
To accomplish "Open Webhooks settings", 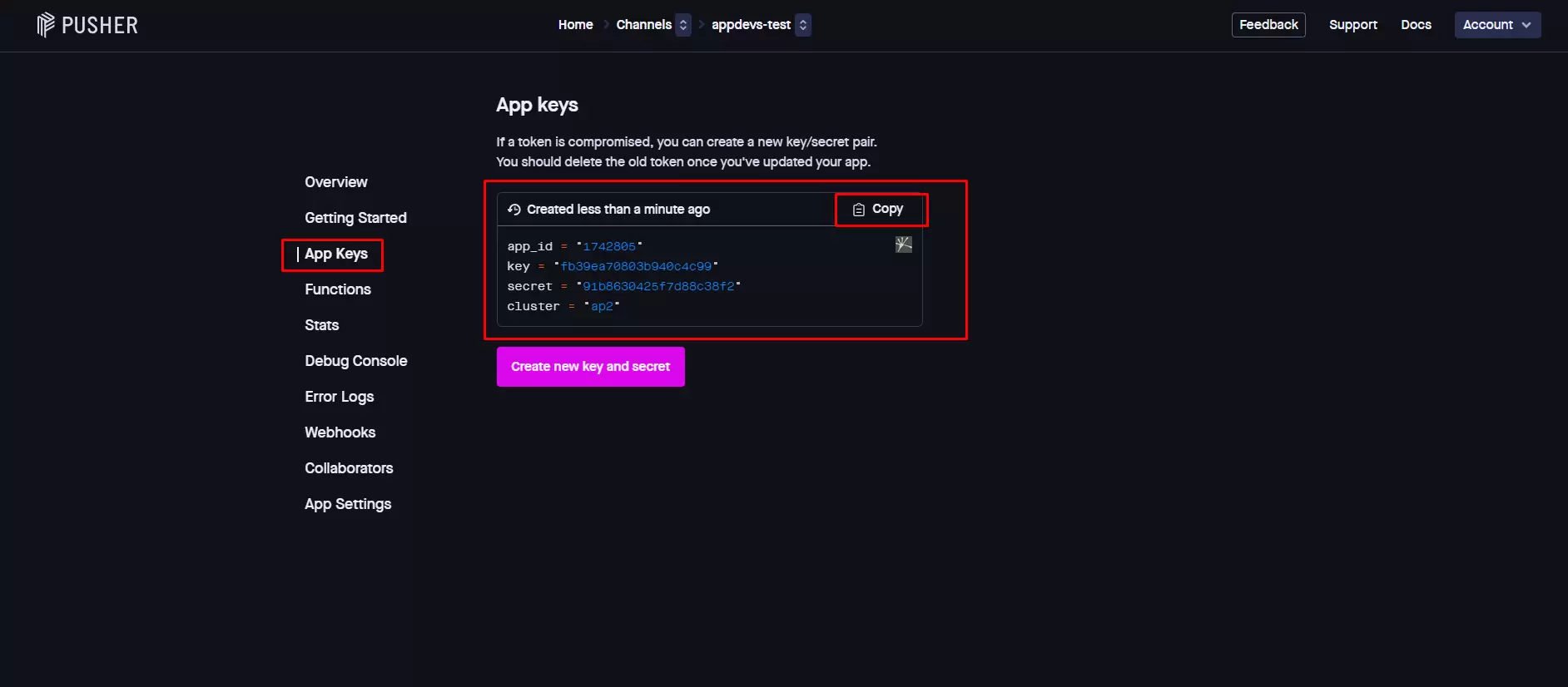I will (x=340, y=432).
